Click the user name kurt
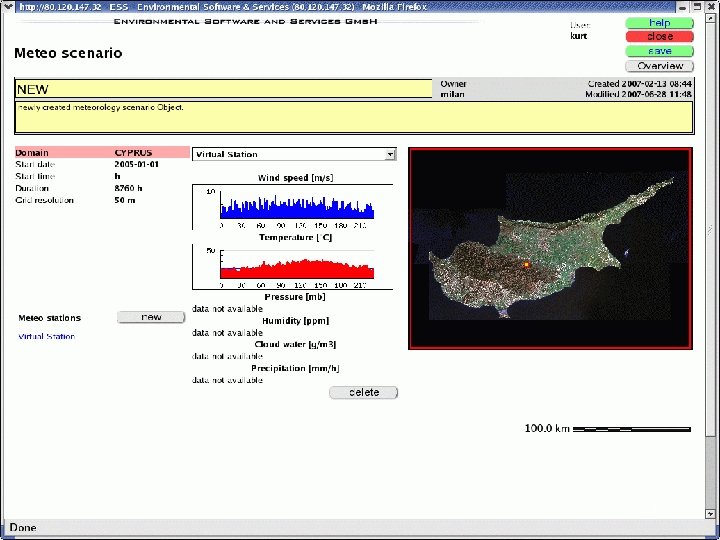Image resolution: width=720 pixels, height=540 pixels. click(x=579, y=36)
